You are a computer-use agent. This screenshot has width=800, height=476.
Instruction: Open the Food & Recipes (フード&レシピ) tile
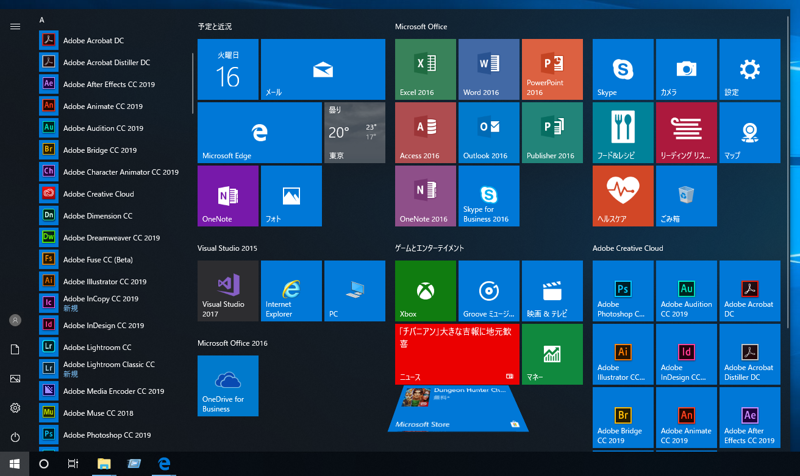tap(623, 133)
